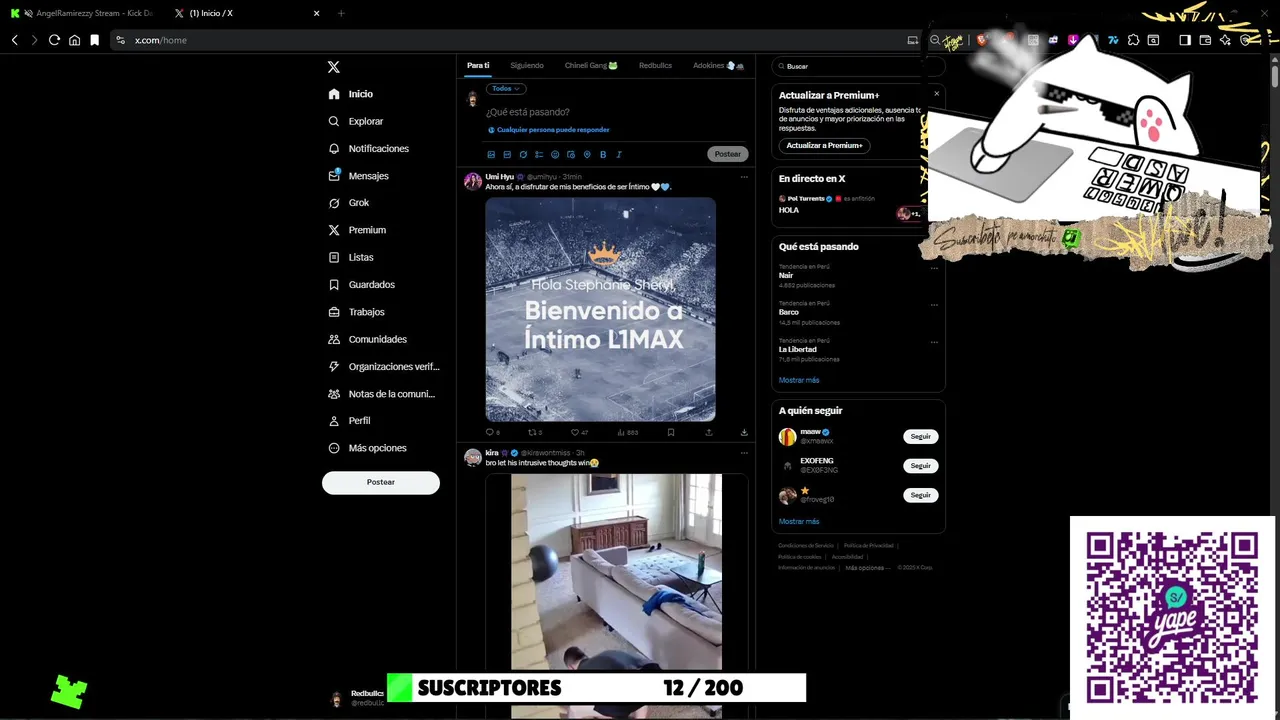
Task: Switch to Para ti tab
Action: tap(478, 66)
